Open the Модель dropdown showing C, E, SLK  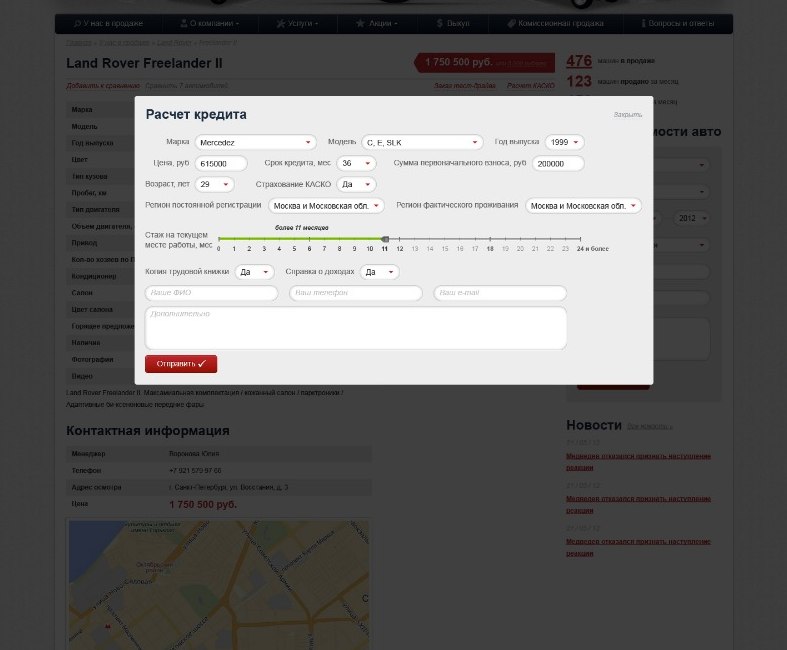point(422,143)
